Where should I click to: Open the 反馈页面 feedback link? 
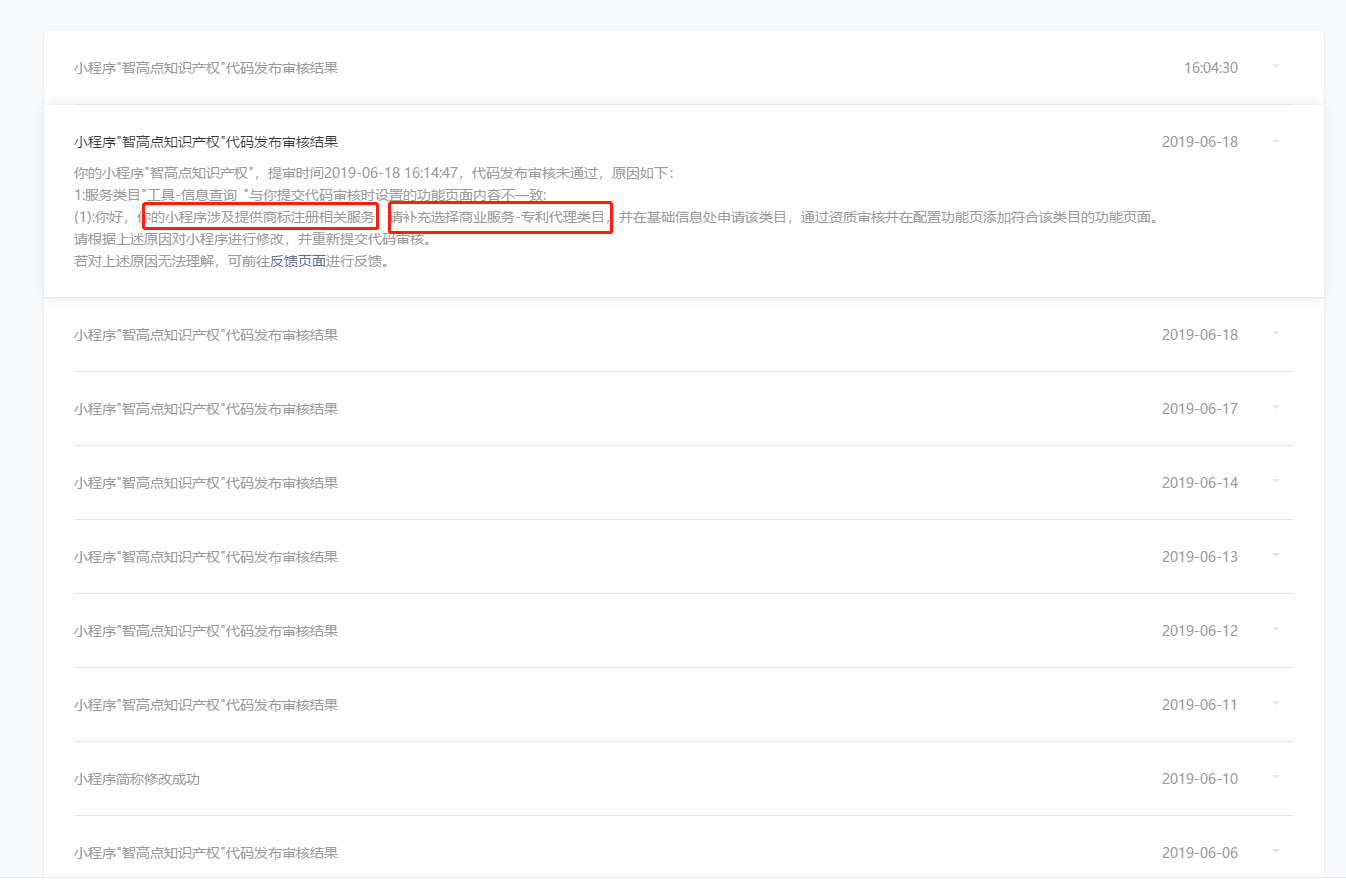pyautogui.click(x=298, y=261)
